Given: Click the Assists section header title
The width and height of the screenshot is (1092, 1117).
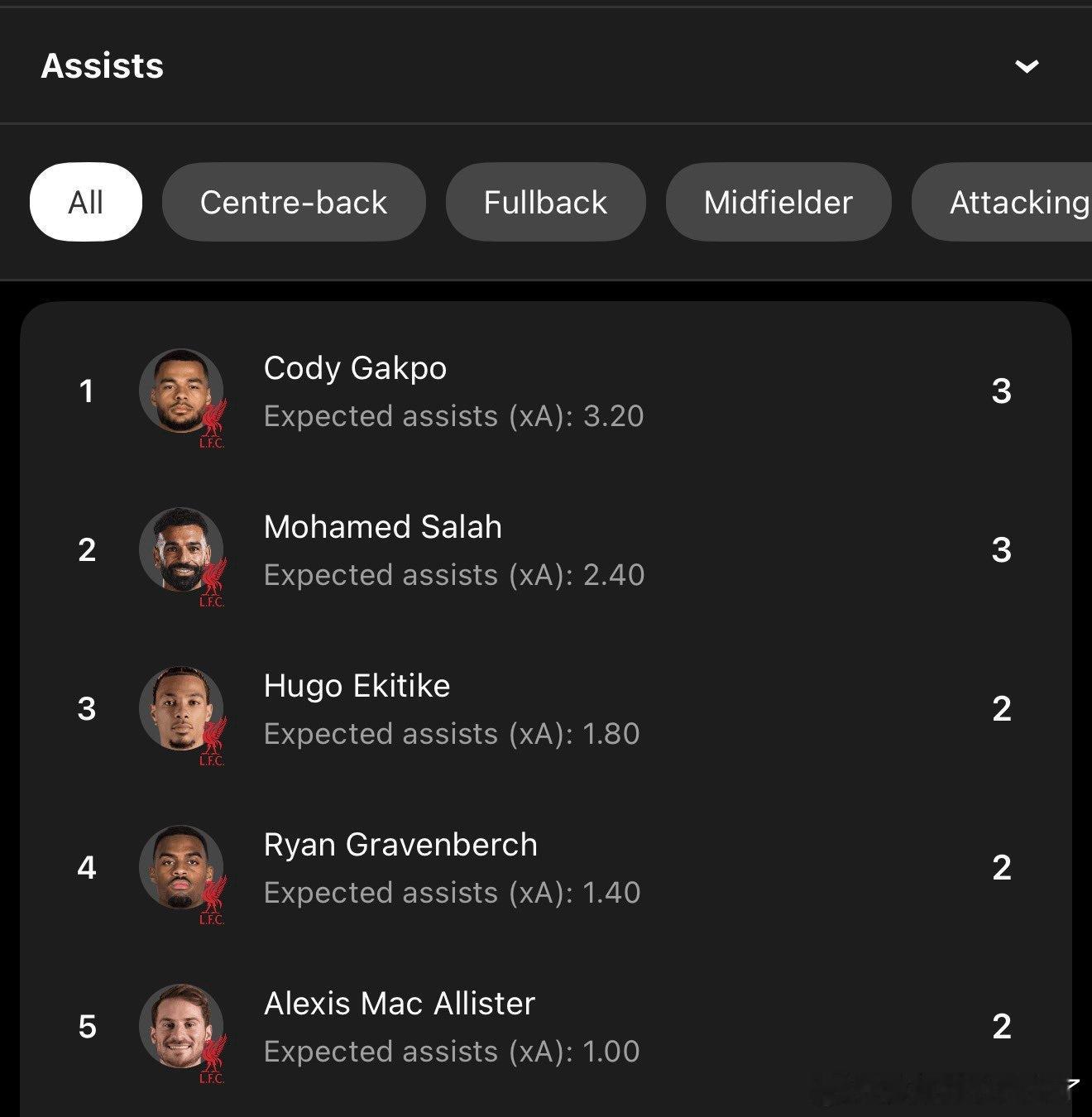Looking at the screenshot, I should (103, 66).
